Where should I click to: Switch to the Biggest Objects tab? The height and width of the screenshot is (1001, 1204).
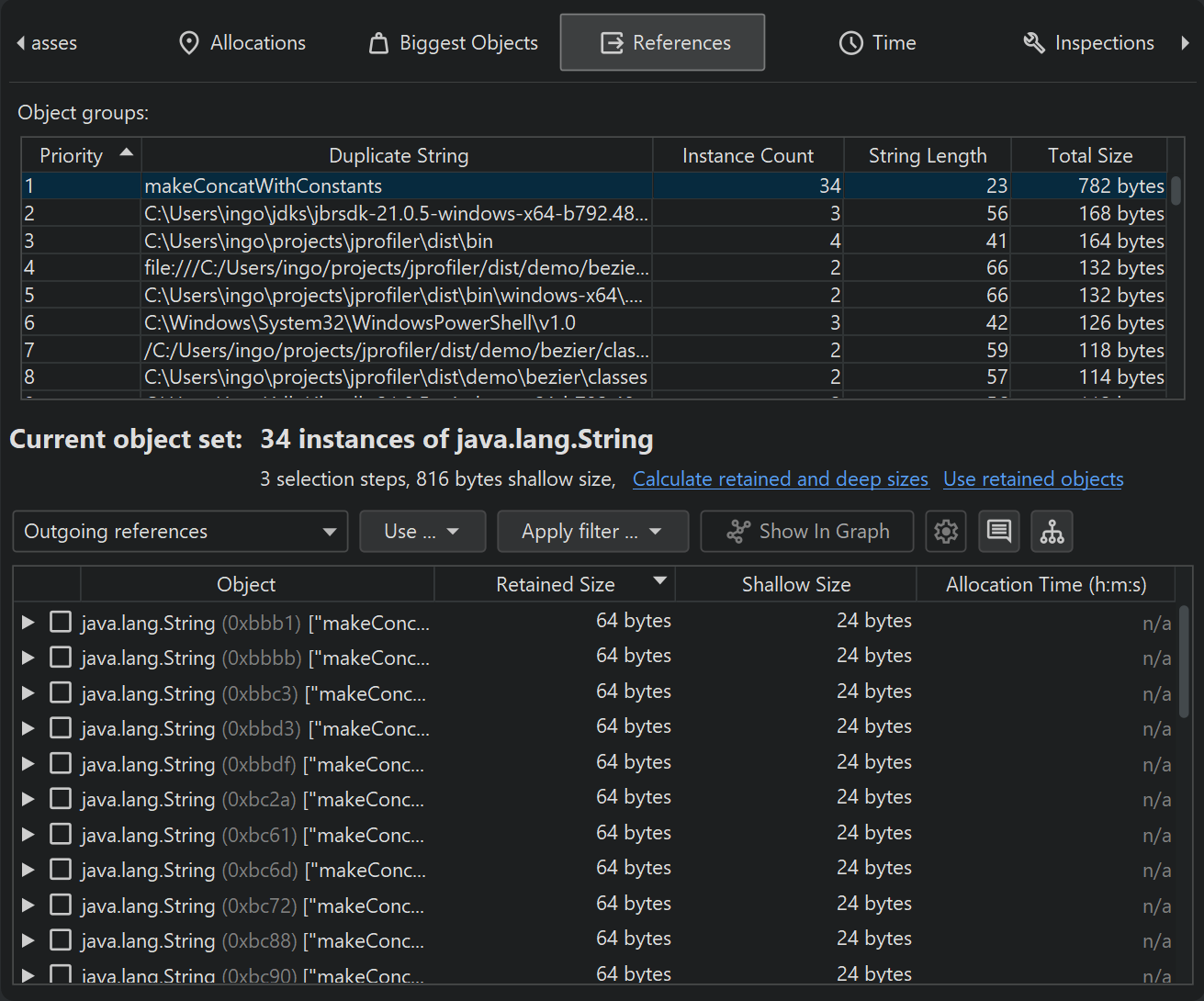(454, 43)
